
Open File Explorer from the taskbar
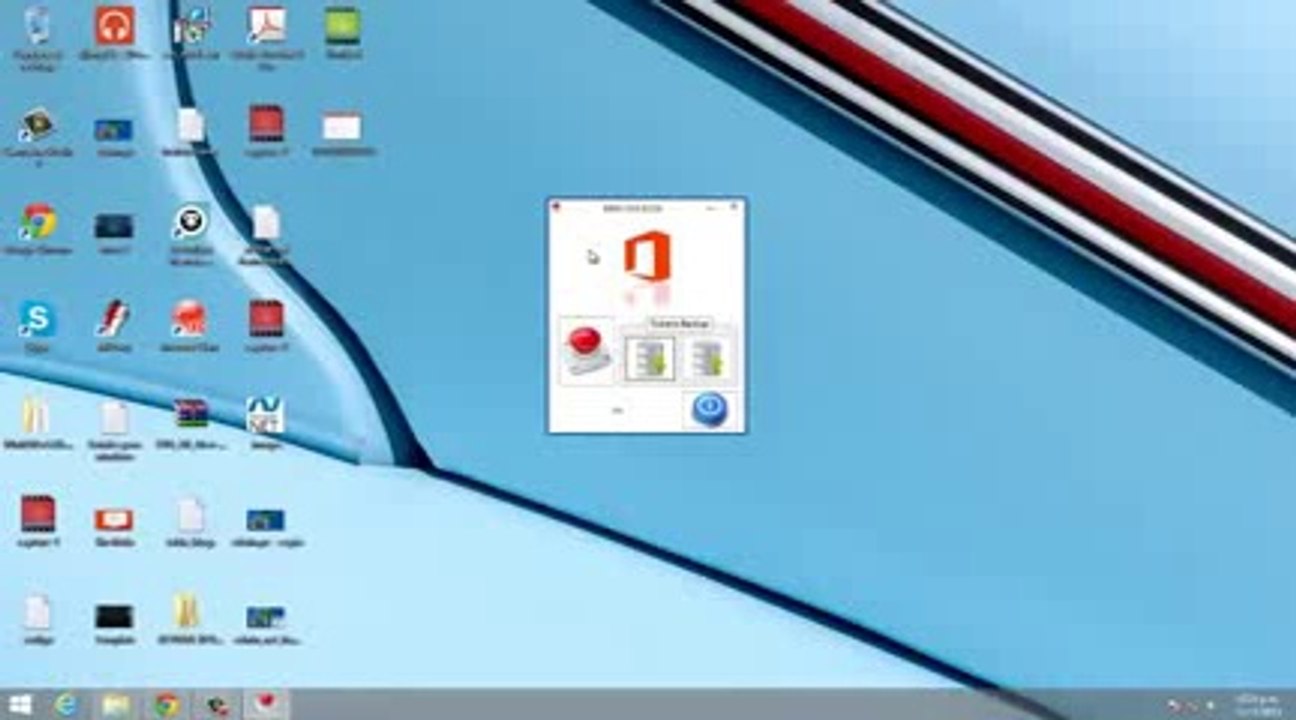click(x=116, y=705)
